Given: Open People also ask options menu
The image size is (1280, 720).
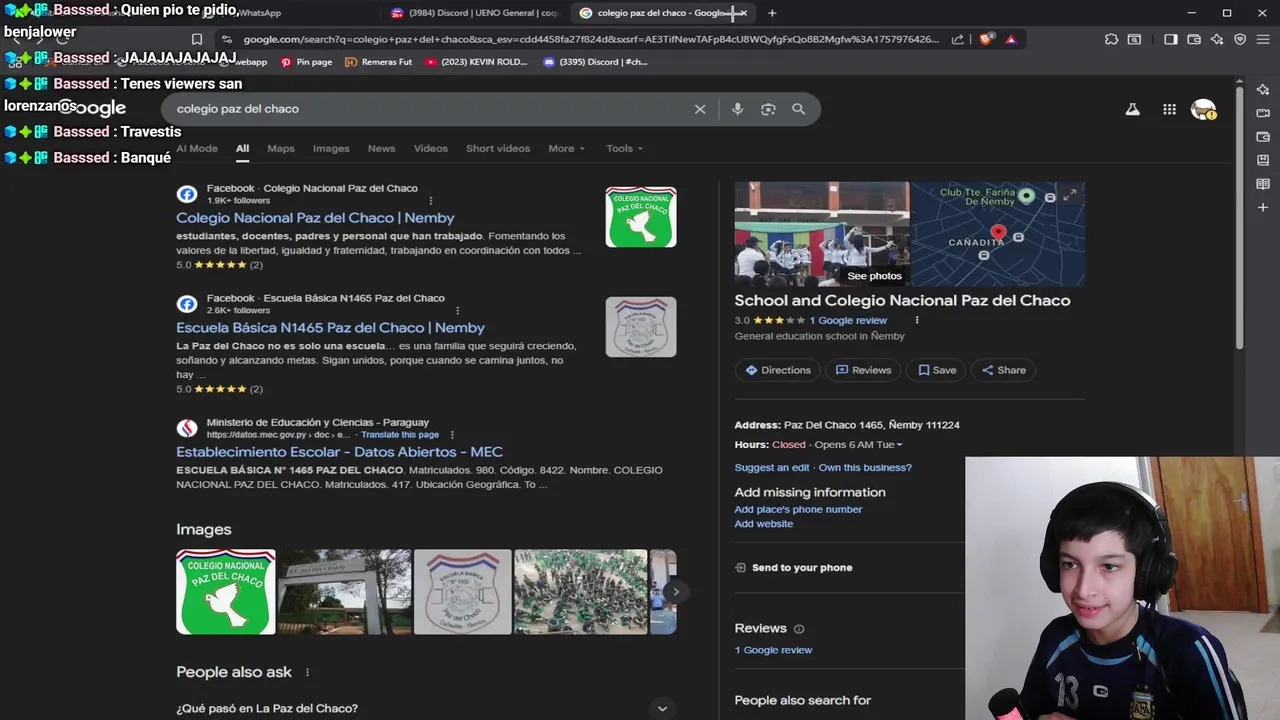Looking at the screenshot, I should click(x=307, y=673).
